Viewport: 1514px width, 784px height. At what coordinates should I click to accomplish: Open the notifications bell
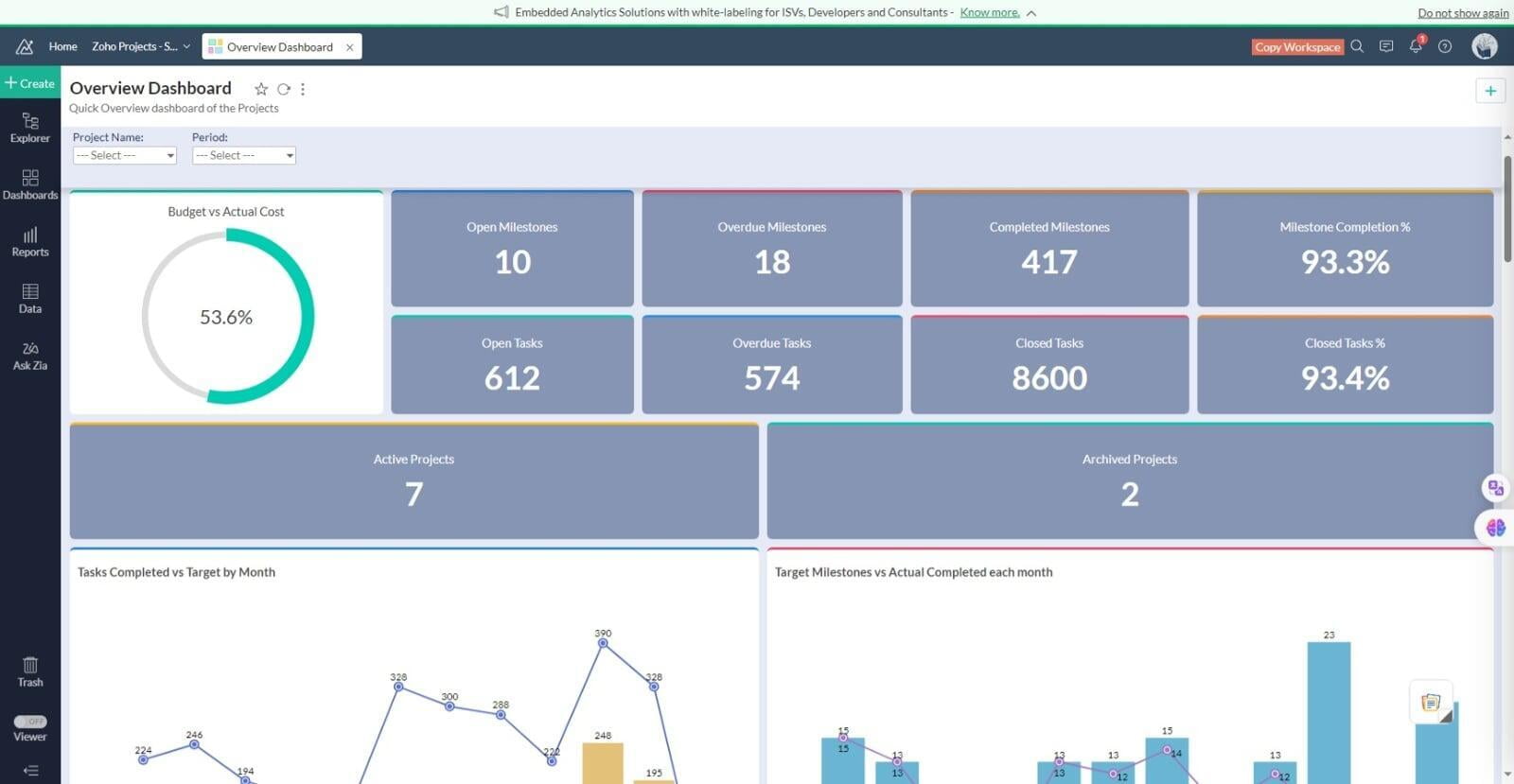1416,45
